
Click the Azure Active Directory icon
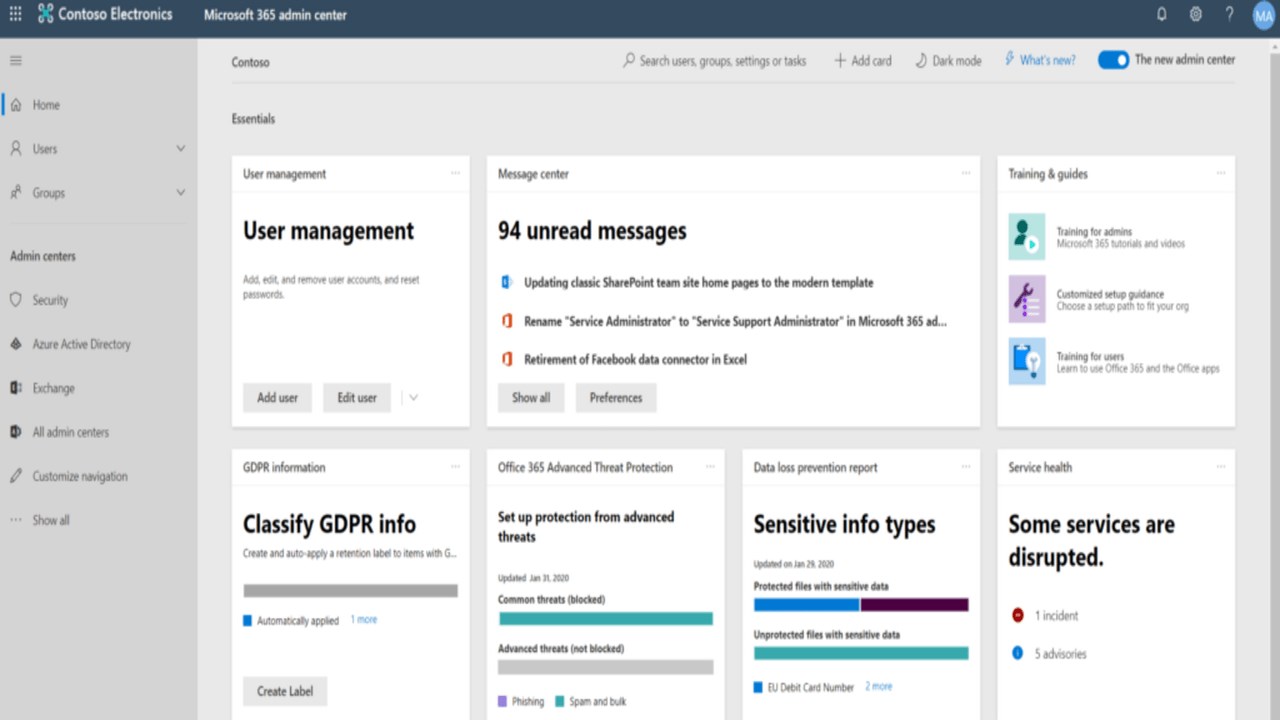(16, 344)
